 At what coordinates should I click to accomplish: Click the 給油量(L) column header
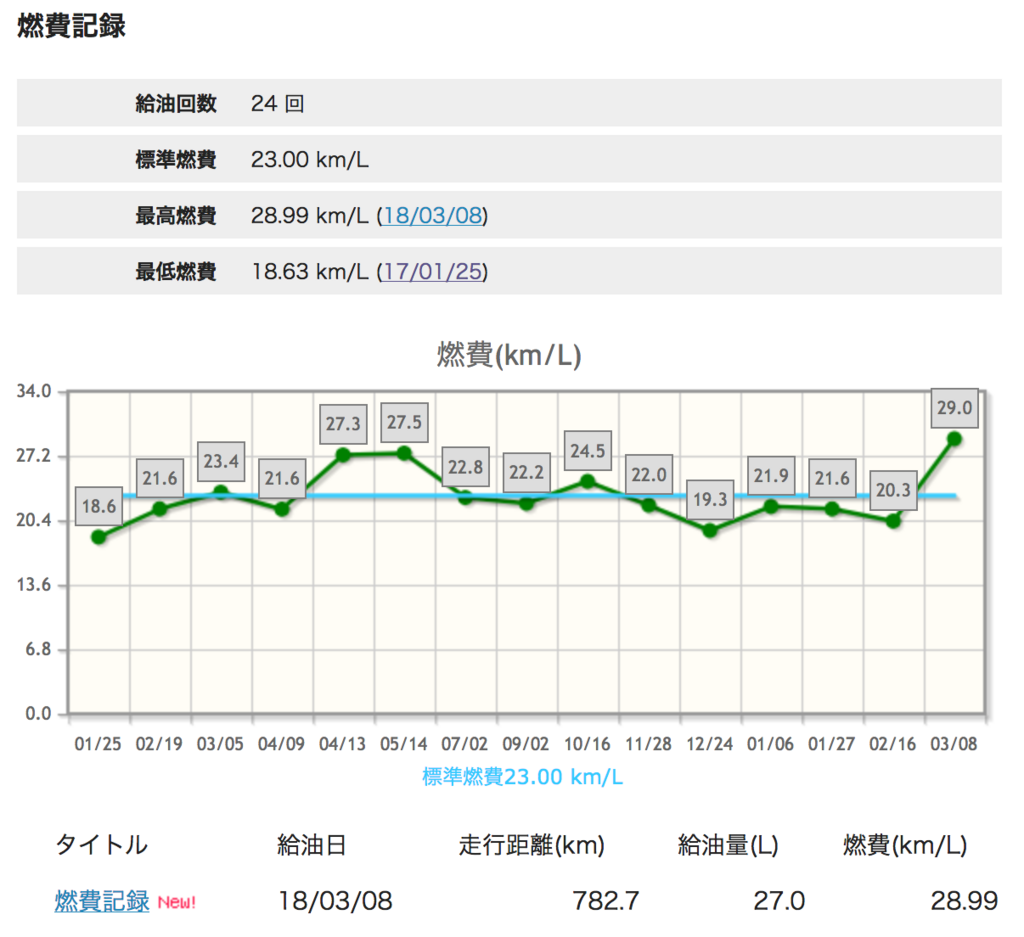tap(728, 845)
